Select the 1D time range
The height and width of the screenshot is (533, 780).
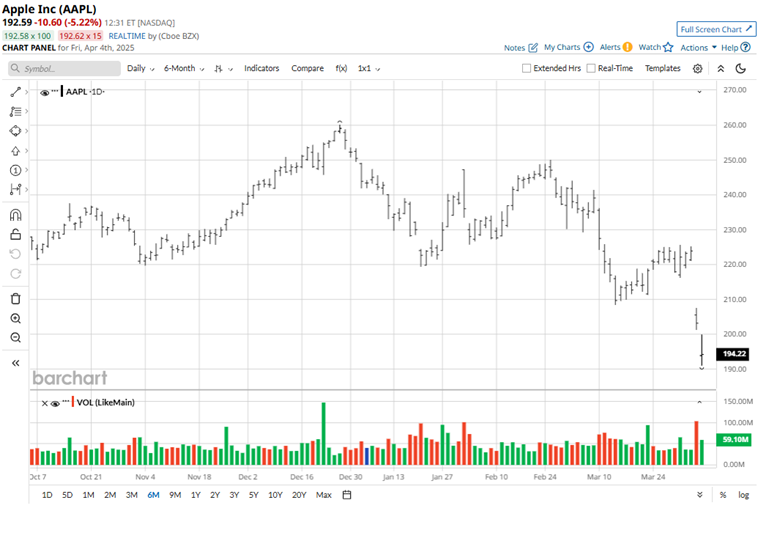click(47, 495)
